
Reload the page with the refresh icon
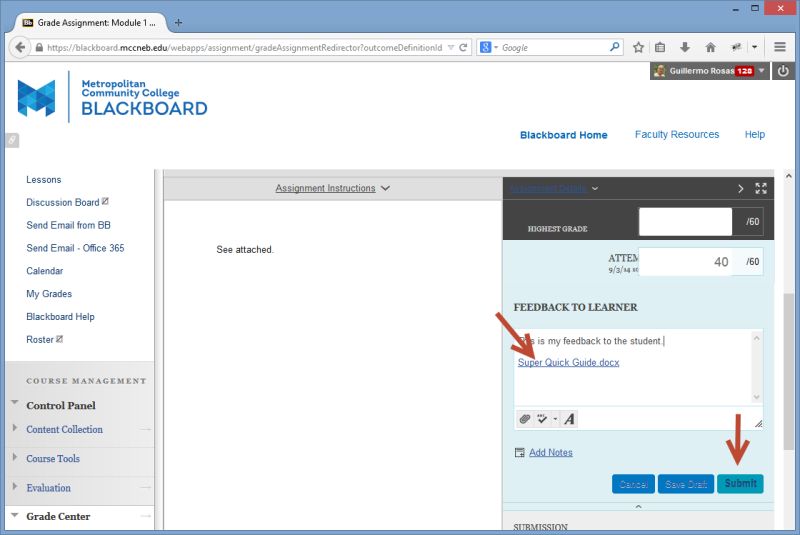tap(463, 47)
